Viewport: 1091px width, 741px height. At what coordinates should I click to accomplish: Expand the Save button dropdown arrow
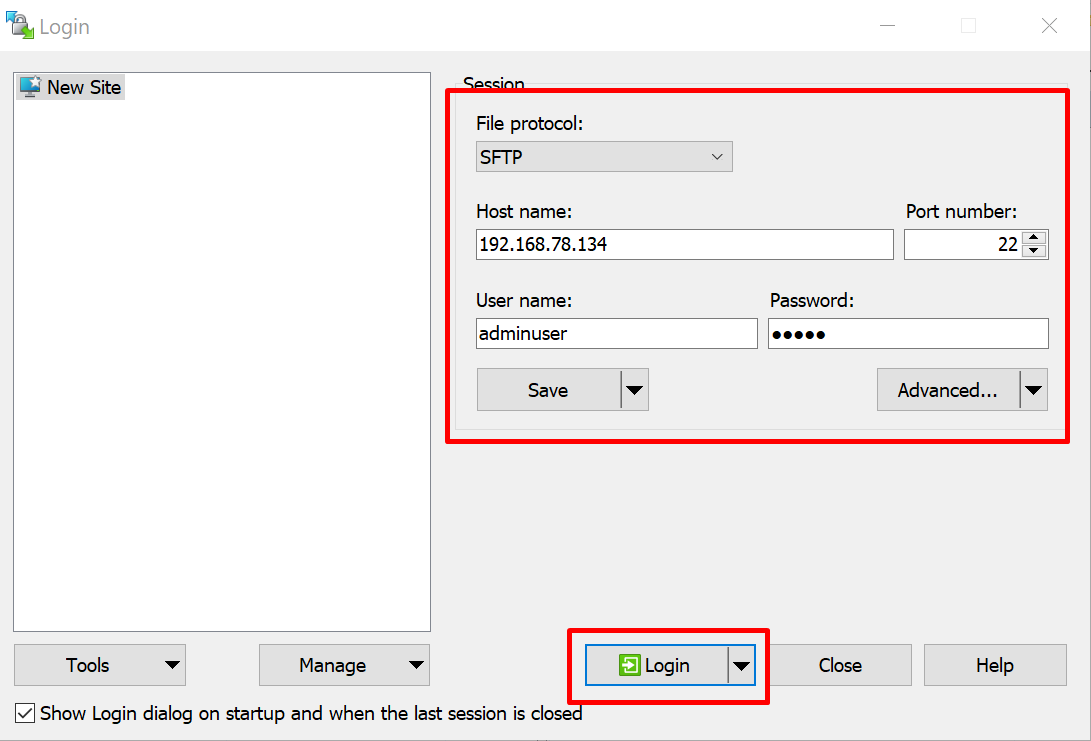pyautogui.click(x=635, y=390)
